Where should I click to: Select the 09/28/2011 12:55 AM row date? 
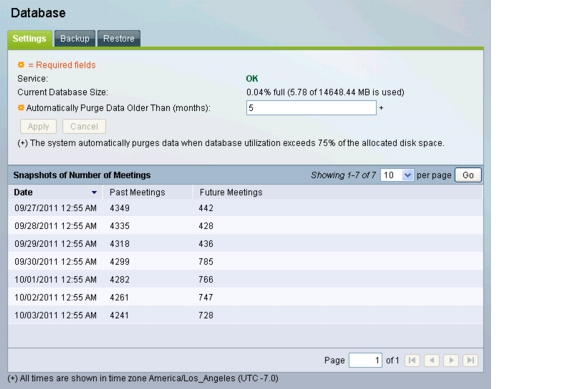pos(55,226)
